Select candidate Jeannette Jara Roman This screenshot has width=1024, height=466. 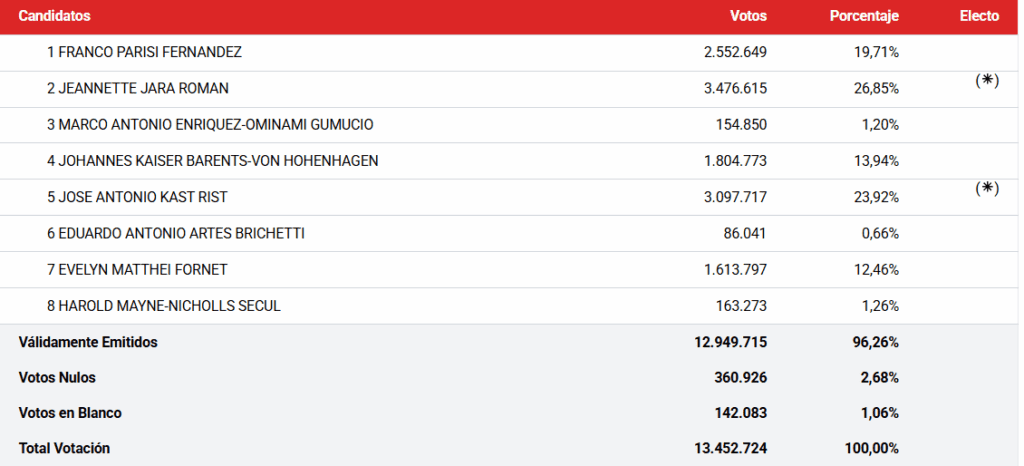[x=138, y=88]
